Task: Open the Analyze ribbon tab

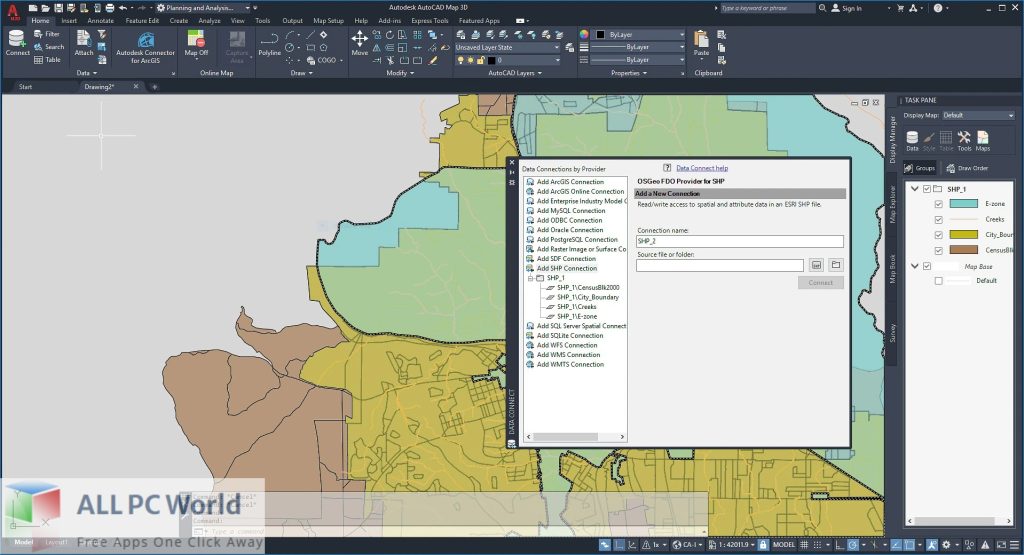Action: pyautogui.click(x=209, y=21)
